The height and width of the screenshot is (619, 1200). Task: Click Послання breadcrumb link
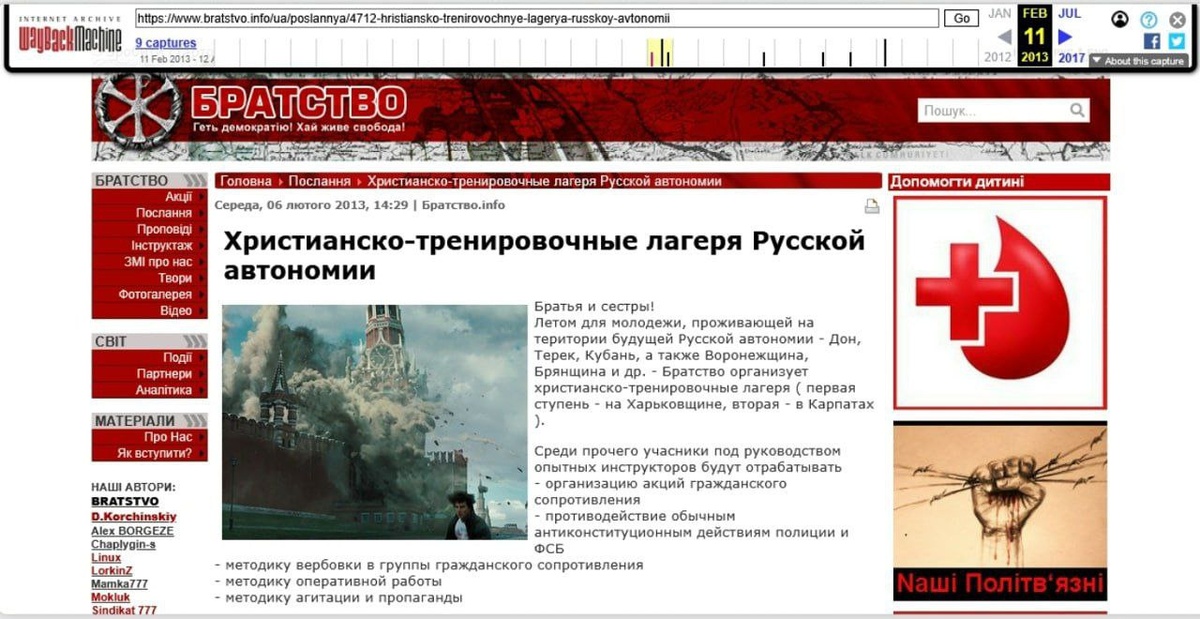coord(320,182)
